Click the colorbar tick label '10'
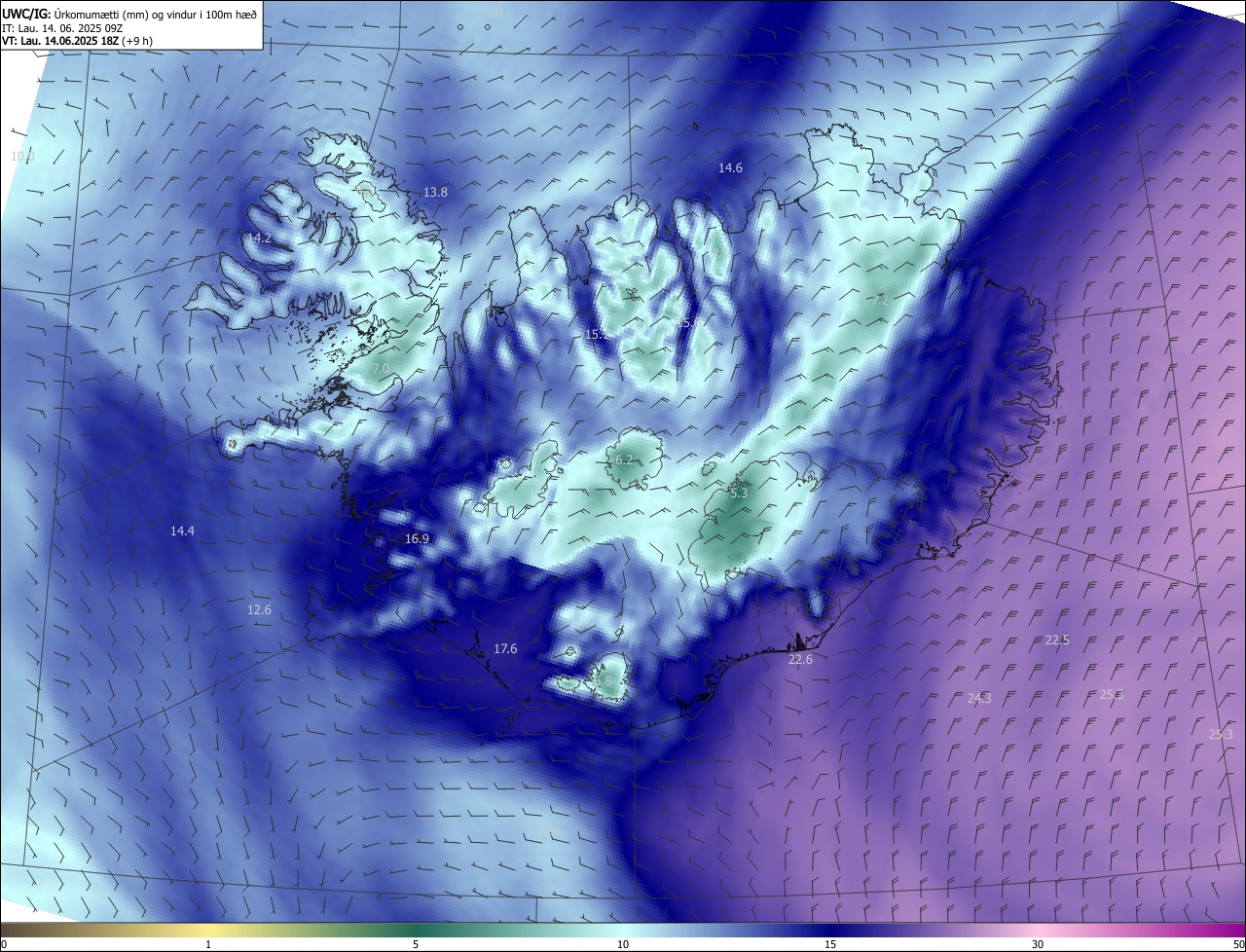The height and width of the screenshot is (952, 1246). coord(623,945)
